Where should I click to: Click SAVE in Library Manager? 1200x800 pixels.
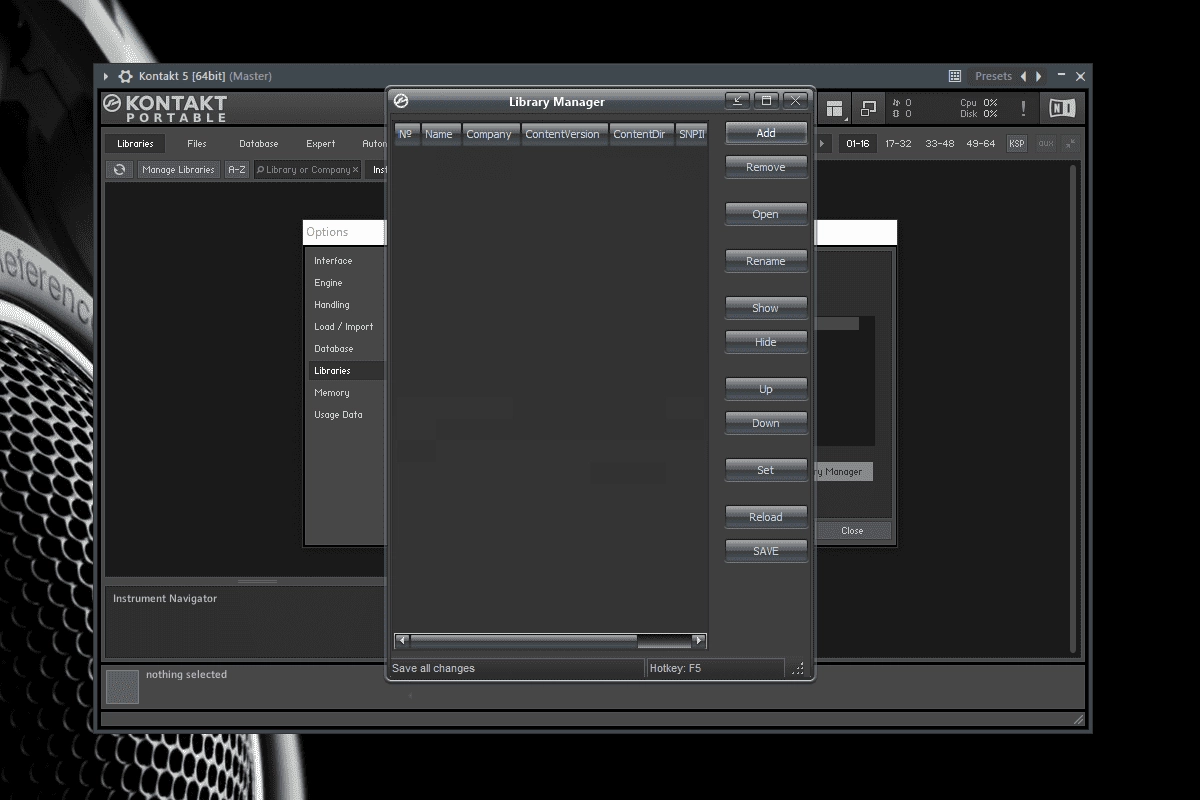(766, 551)
